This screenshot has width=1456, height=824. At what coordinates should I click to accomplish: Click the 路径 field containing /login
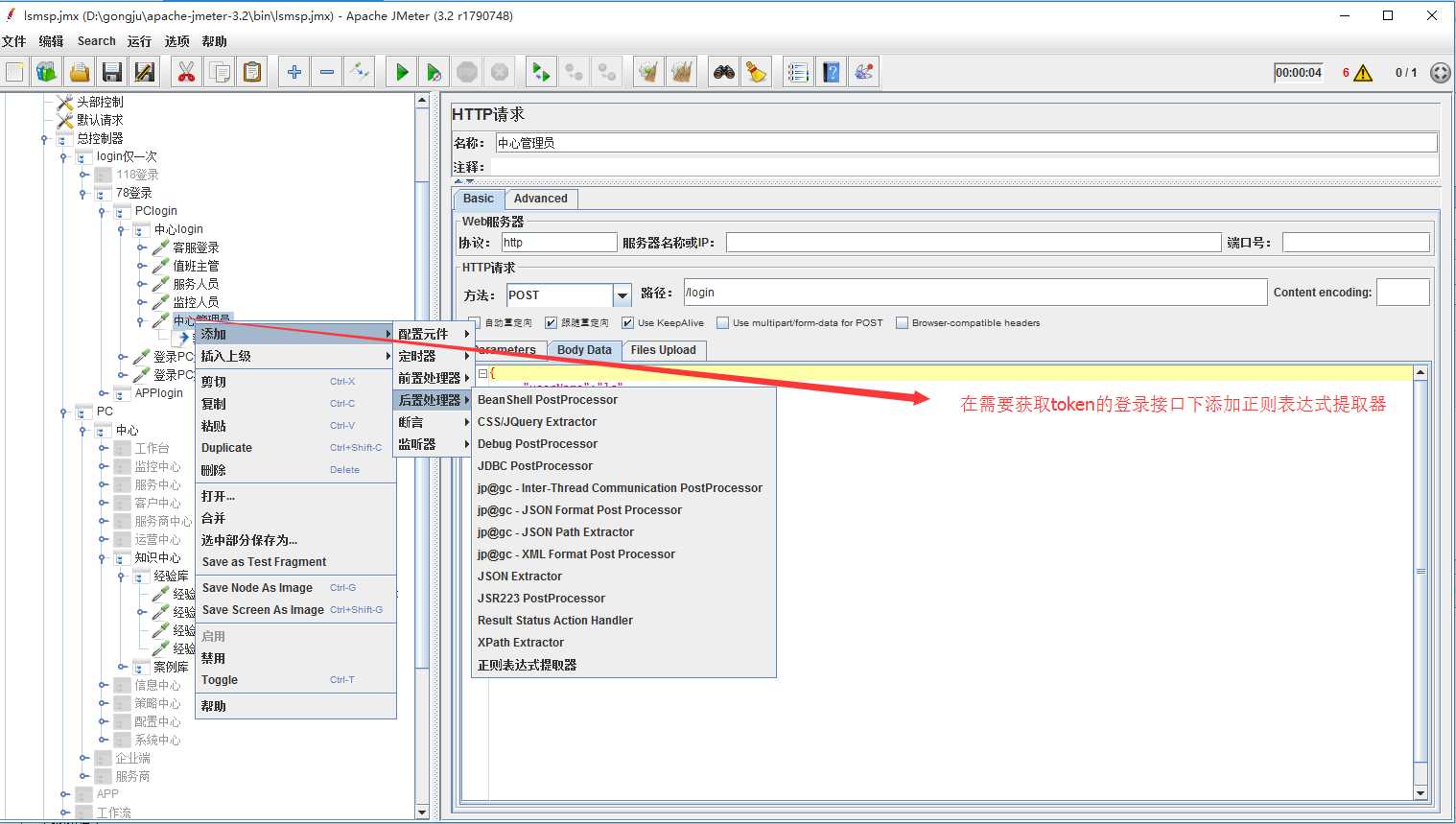pos(975,293)
